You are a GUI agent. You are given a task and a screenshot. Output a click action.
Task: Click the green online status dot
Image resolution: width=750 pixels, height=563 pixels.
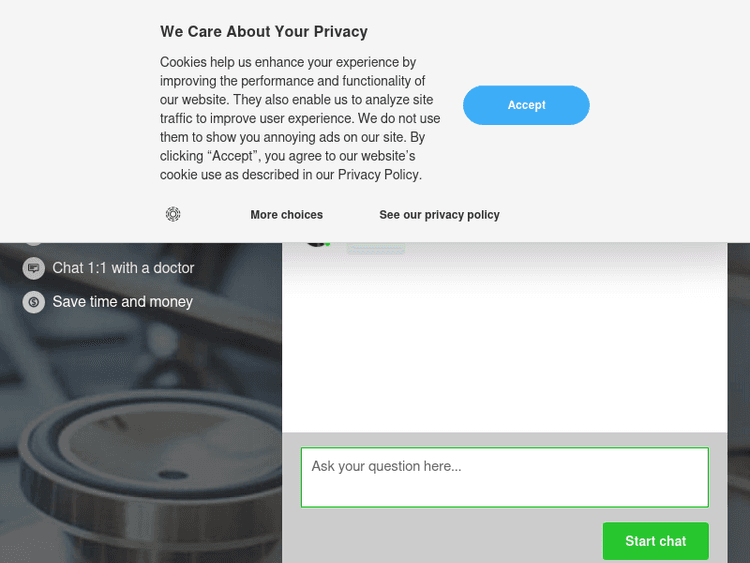pos(328,243)
